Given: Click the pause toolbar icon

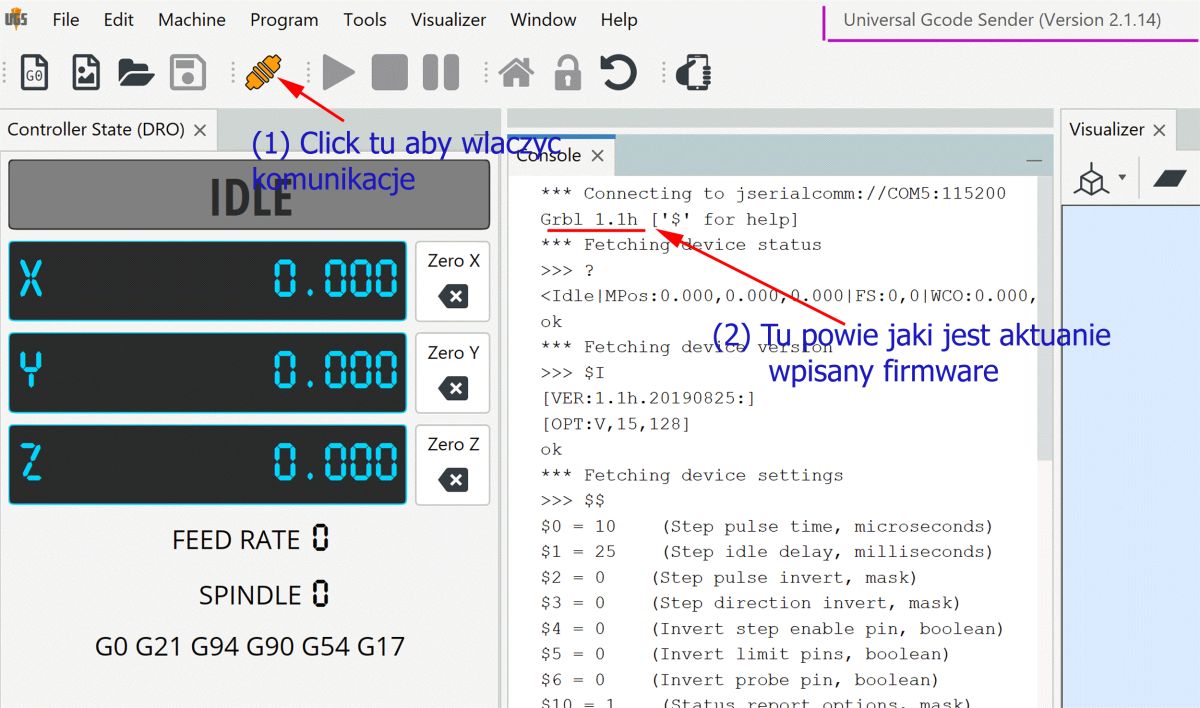Looking at the screenshot, I should pyautogui.click(x=440, y=73).
